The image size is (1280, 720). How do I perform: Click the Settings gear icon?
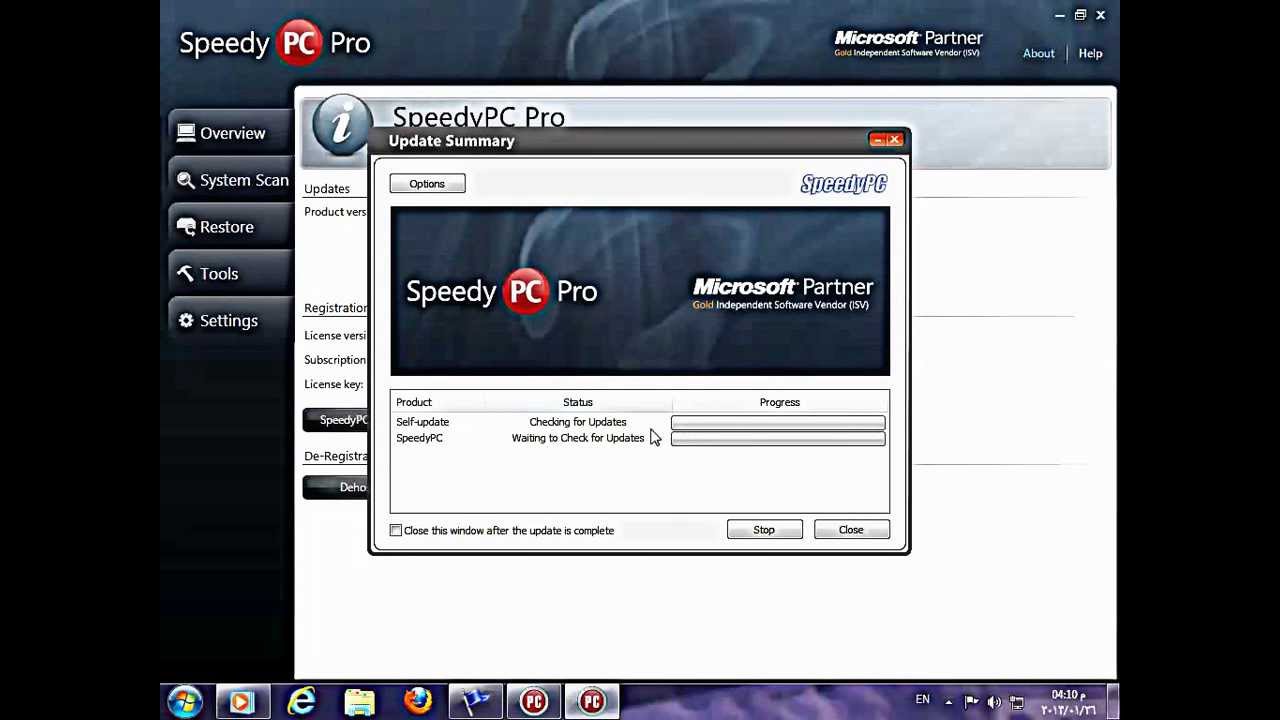tap(186, 320)
